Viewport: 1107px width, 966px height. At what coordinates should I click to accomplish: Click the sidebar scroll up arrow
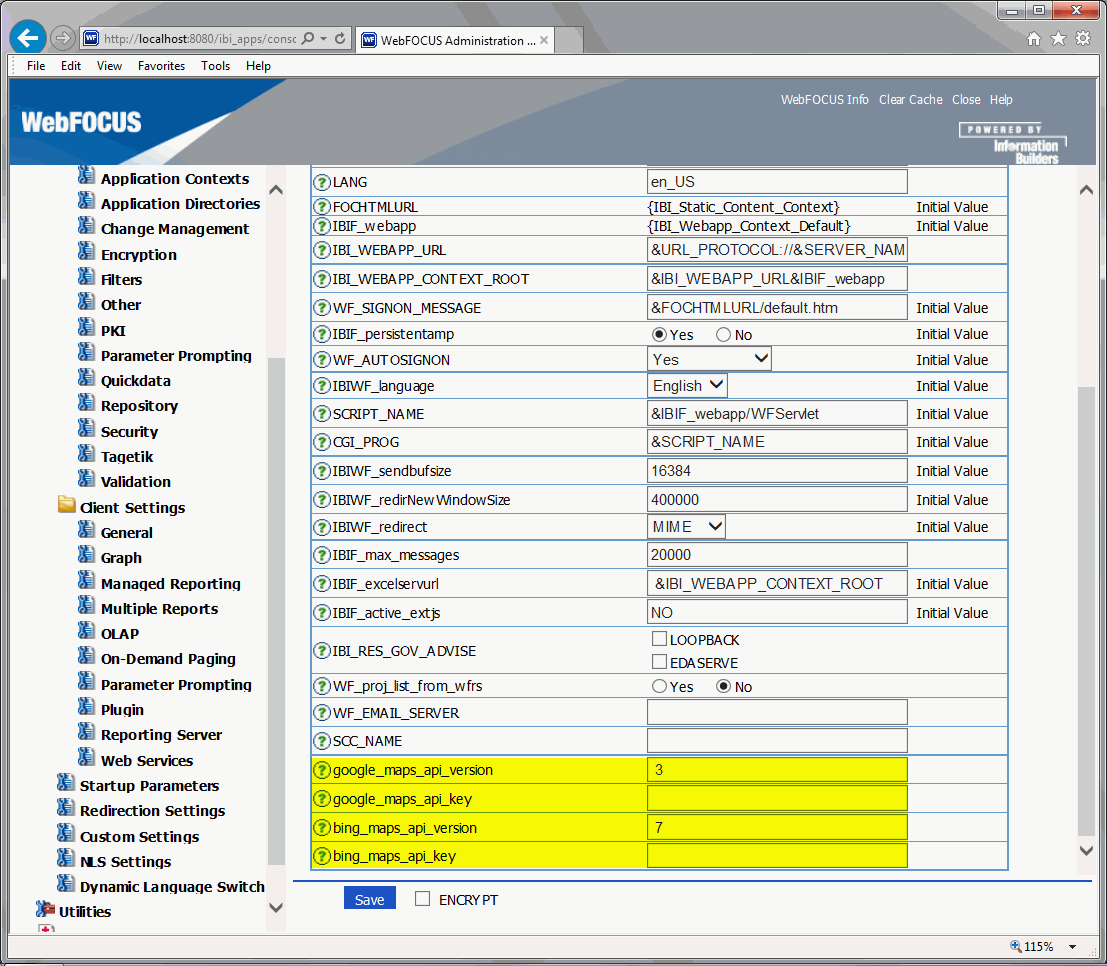pyautogui.click(x=276, y=190)
